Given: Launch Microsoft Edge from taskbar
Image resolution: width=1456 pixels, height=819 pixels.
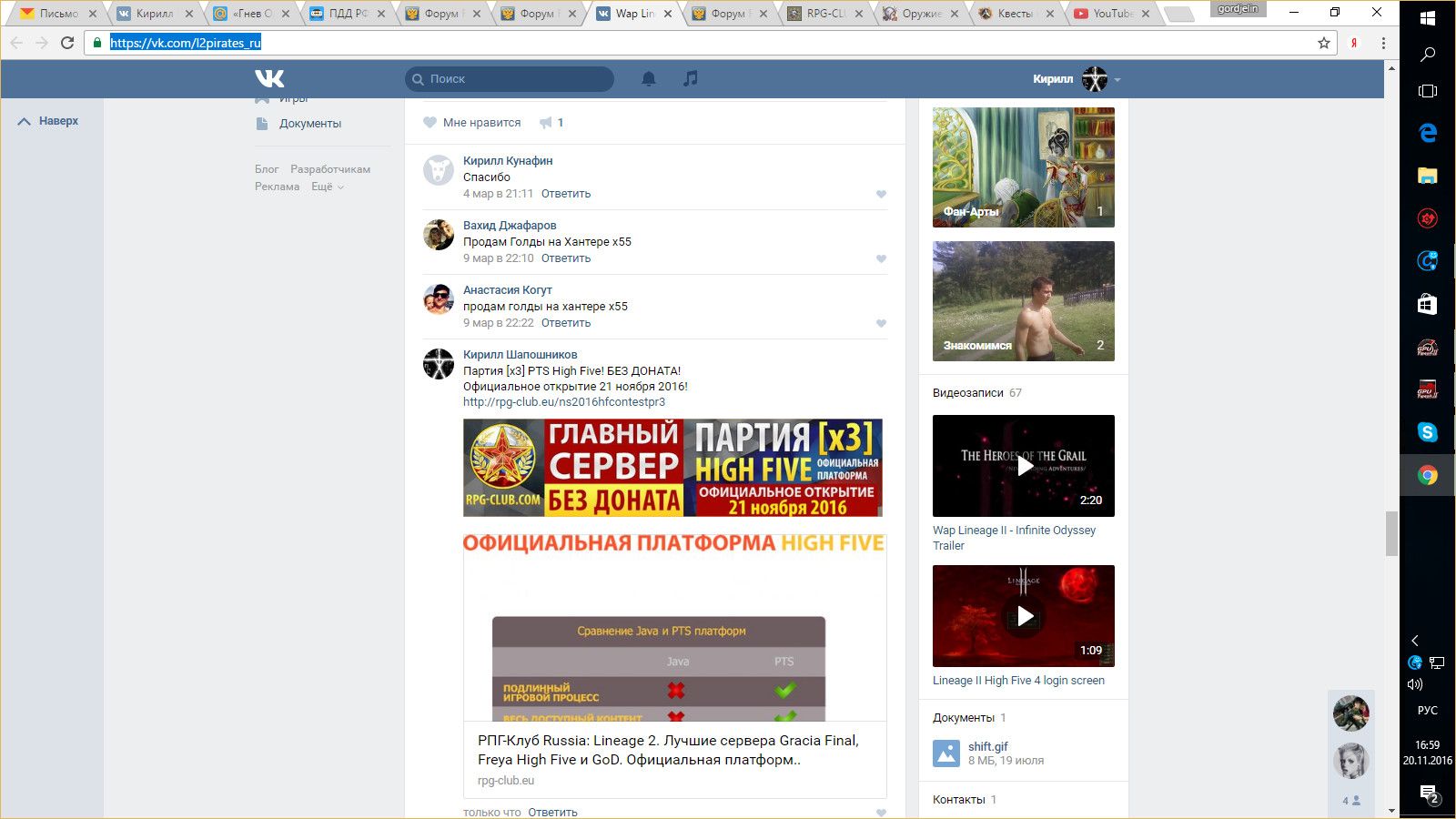Looking at the screenshot, I should coord(1428,133).
